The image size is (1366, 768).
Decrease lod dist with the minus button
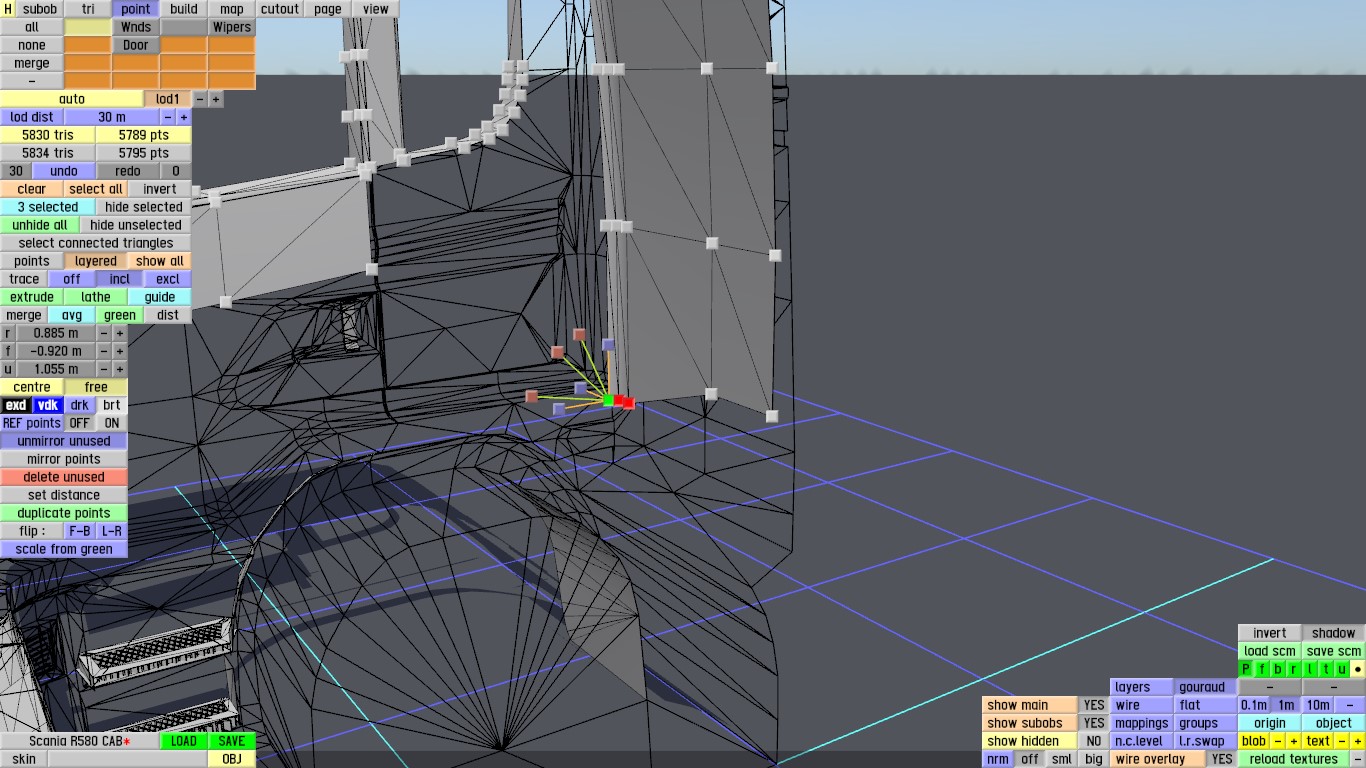pyautogui.click(x=168, y=117)
